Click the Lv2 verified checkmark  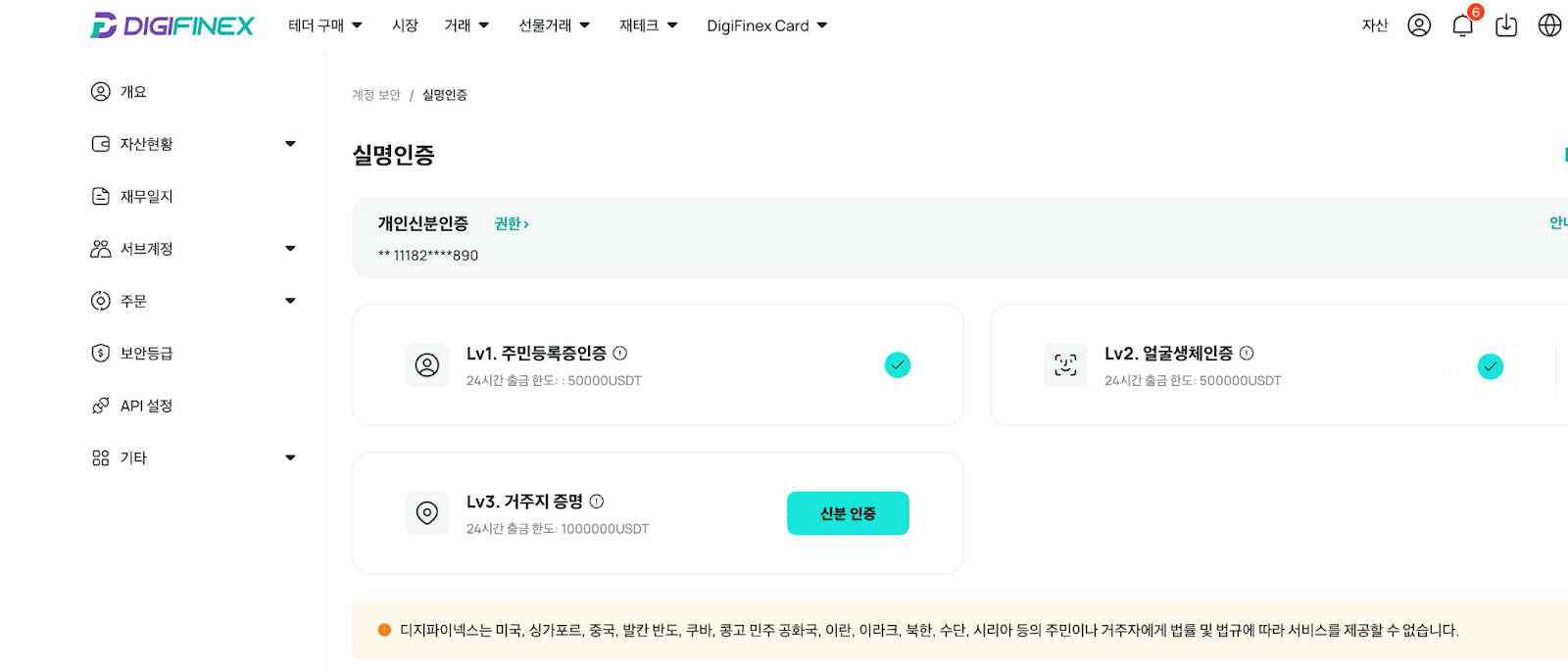point(1490,366)
